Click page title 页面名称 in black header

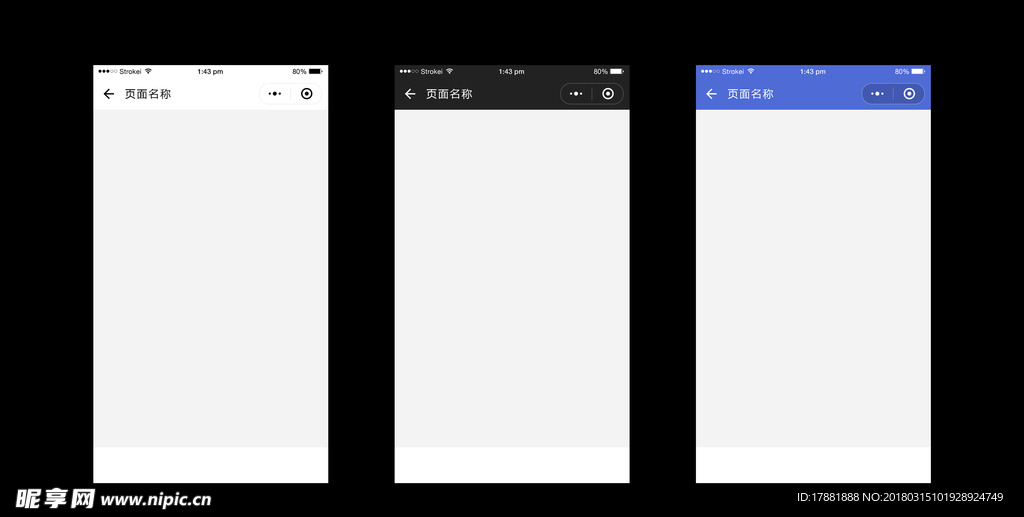click(x=449, y=94)
